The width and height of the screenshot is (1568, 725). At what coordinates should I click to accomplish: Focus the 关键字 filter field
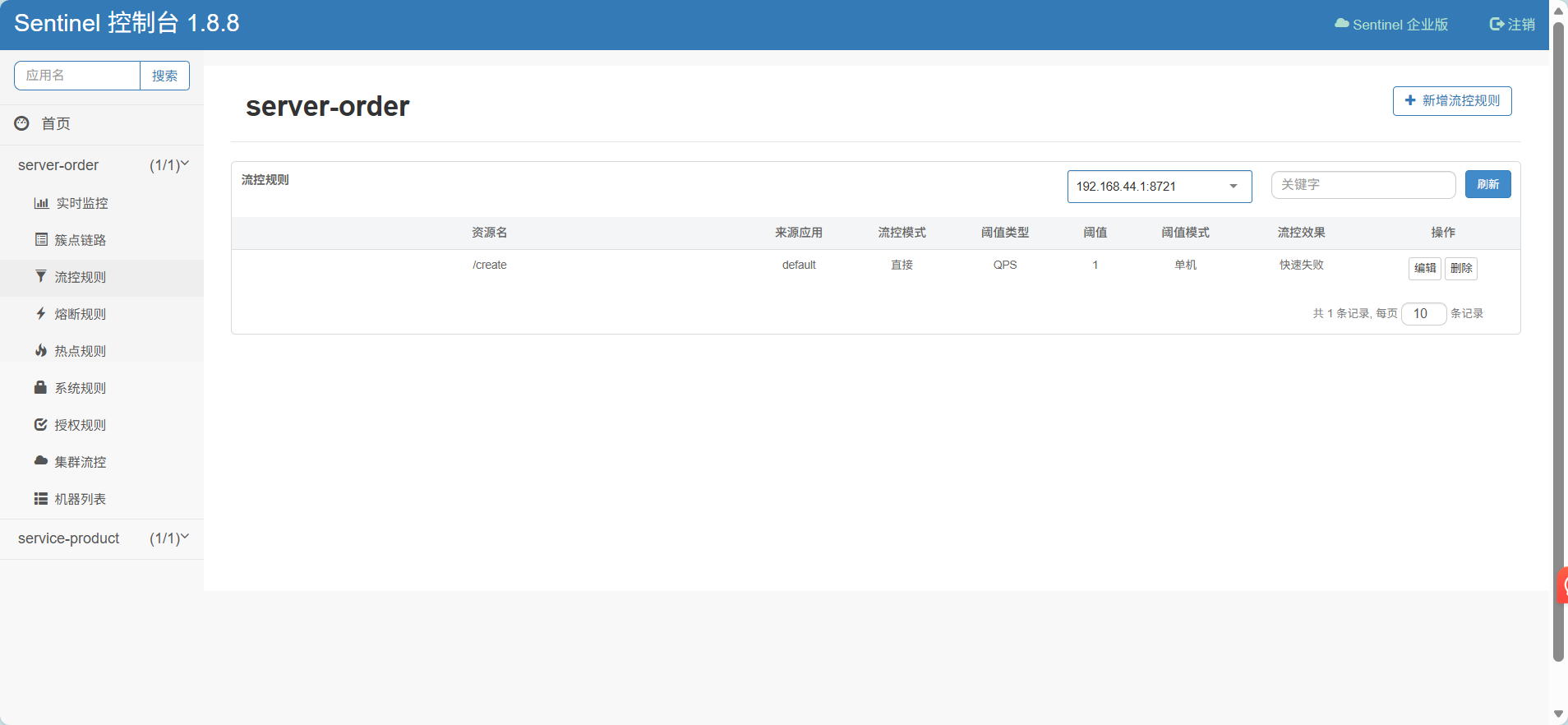click(x=1363, y=185)
